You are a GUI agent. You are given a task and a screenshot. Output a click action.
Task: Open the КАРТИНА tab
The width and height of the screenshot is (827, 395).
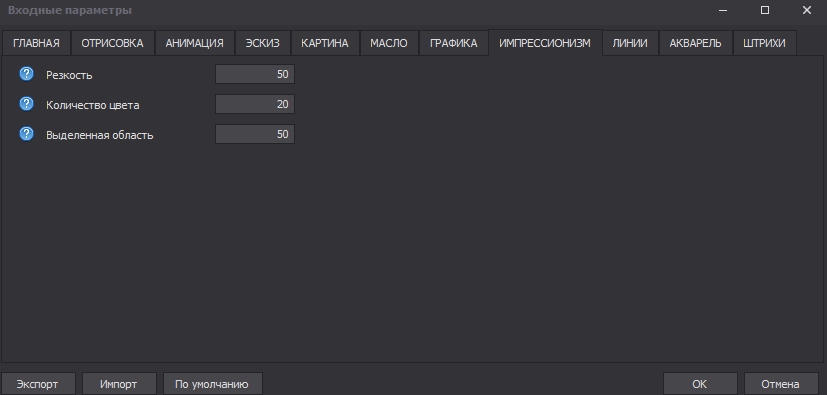tap(325, 43)
